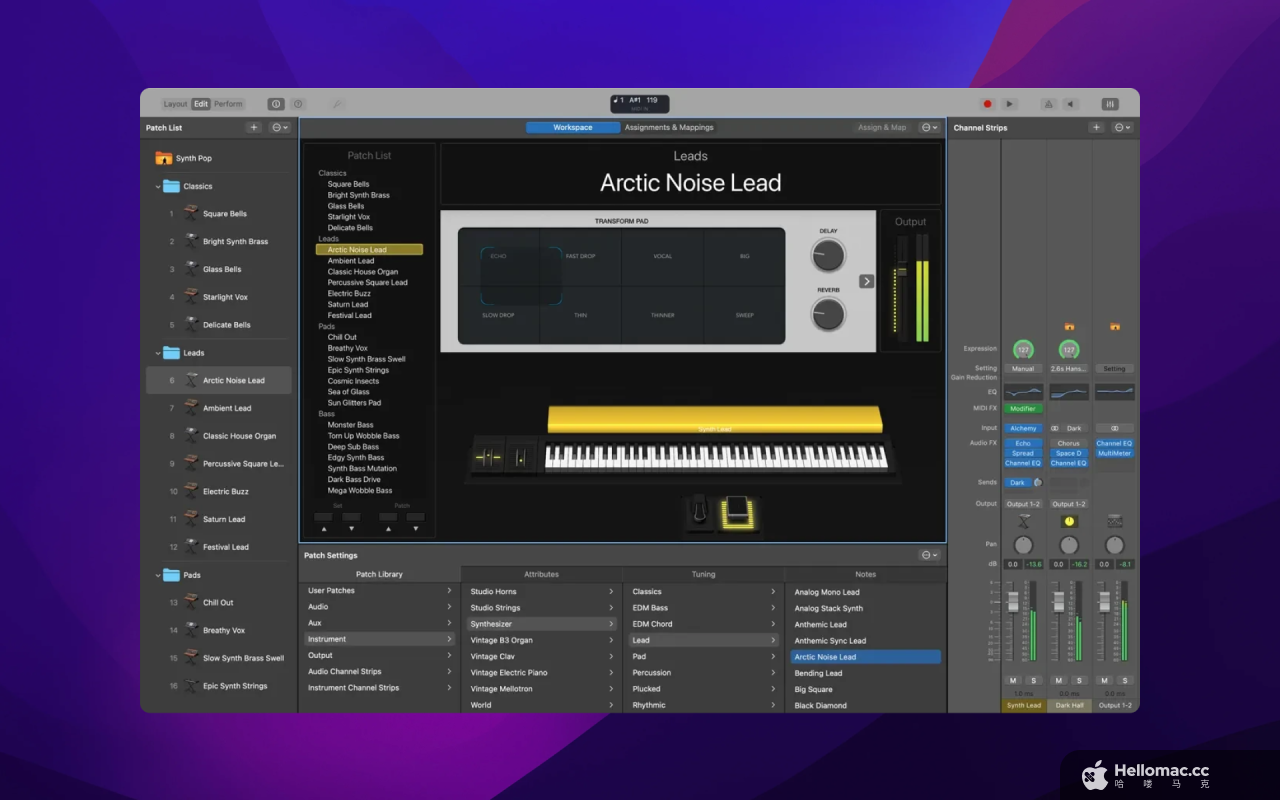Open Workspace action menu next to Assign & Map
Viewport: 1280px width, 800px height.
930,128
